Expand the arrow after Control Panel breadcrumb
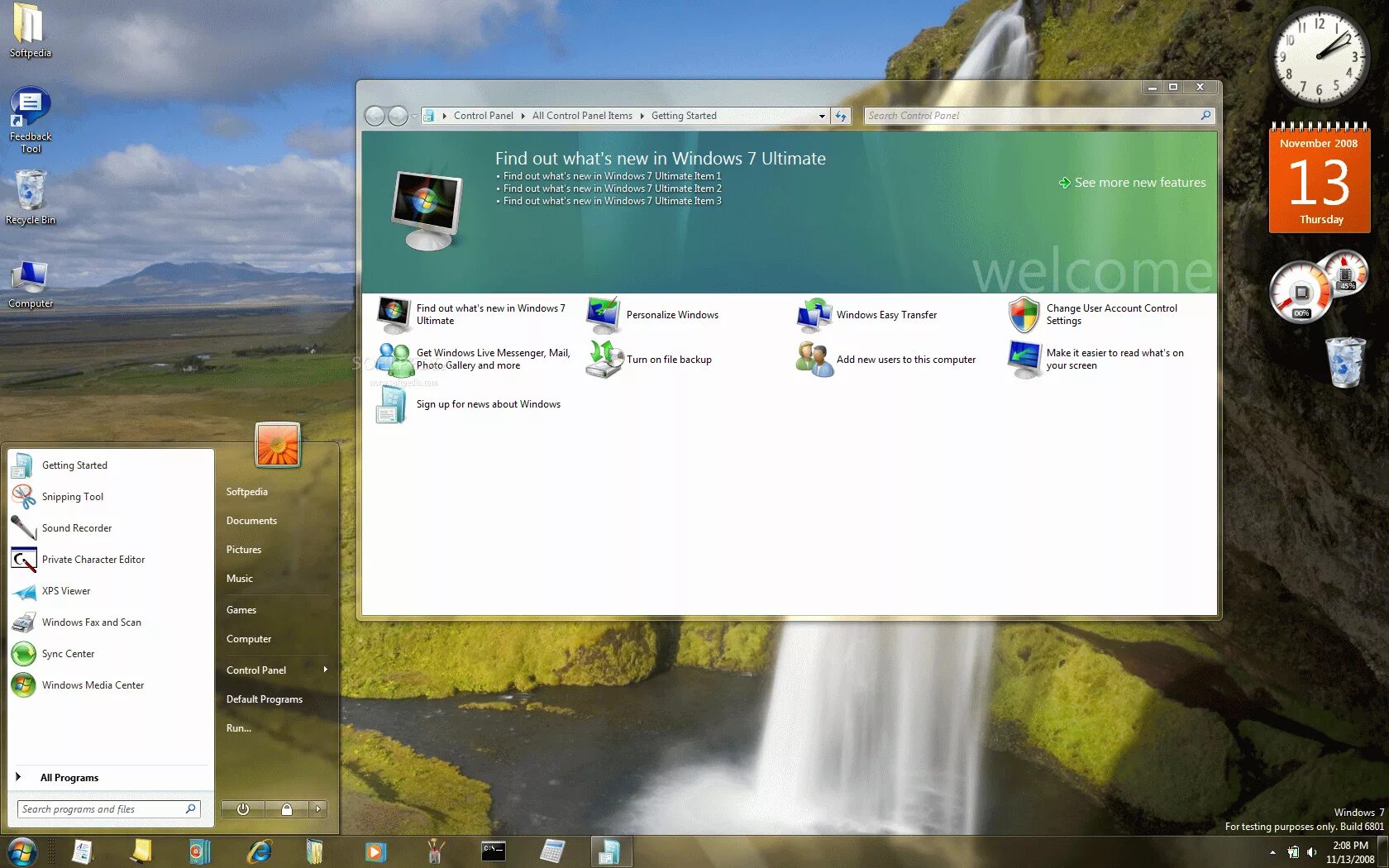This screenshot has width=1389, height=868. coord(523,116)
